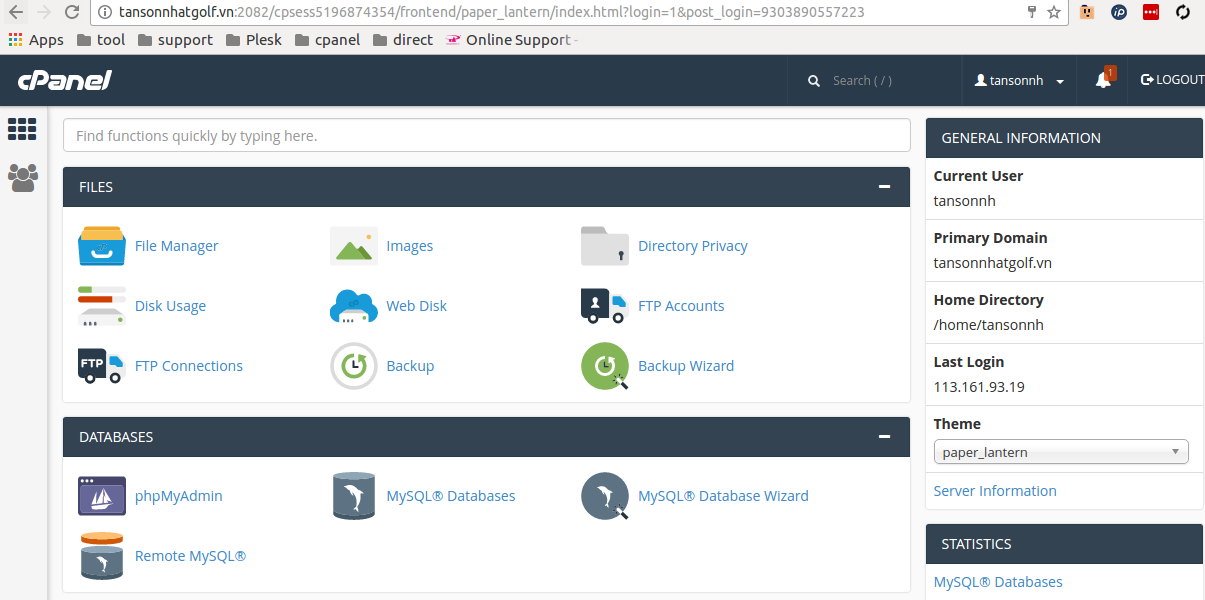
Task: Open the tansonnh user dropdown
Action: (x=1019, y=81)
